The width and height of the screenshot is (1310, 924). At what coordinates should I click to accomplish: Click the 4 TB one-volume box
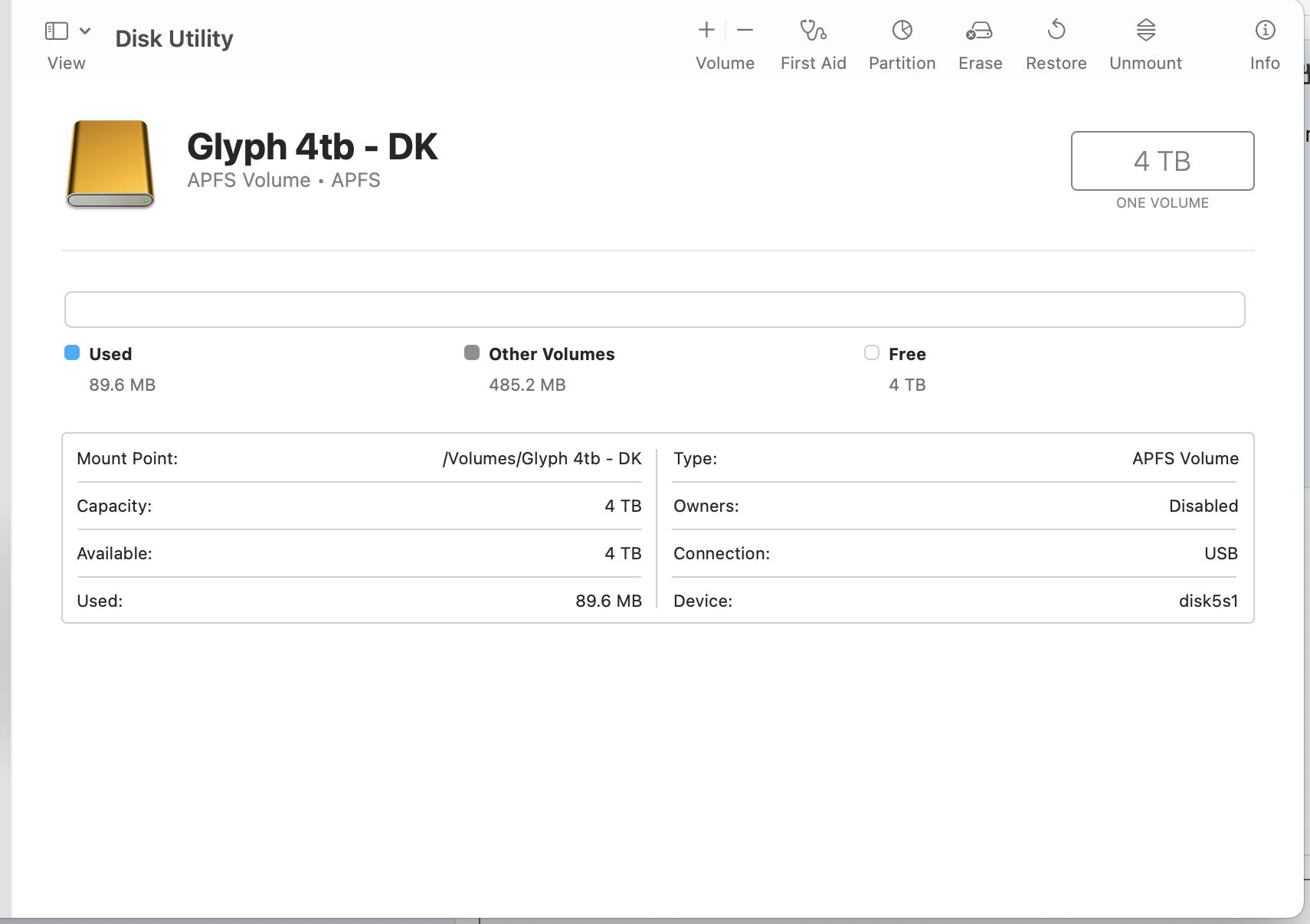pos(1162,161)
